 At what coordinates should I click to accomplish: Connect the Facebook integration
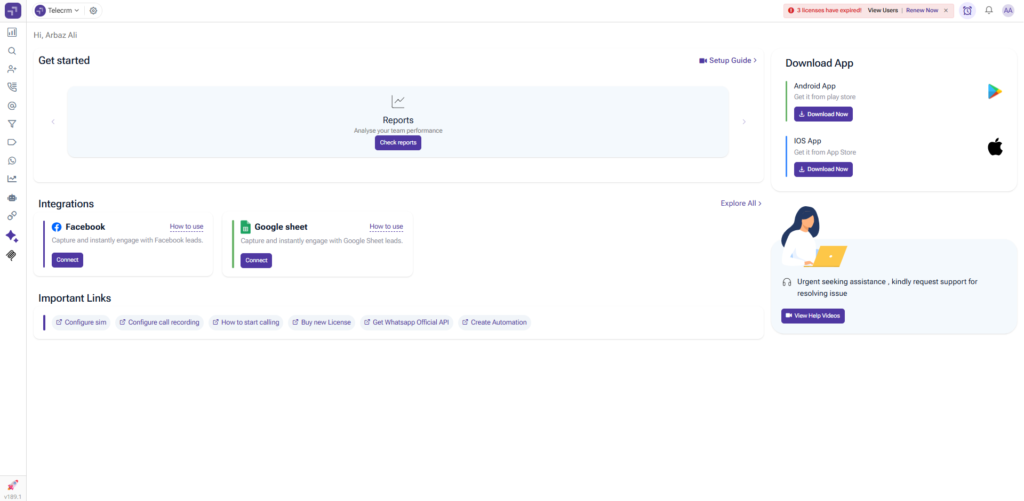(x=67, y=260)
